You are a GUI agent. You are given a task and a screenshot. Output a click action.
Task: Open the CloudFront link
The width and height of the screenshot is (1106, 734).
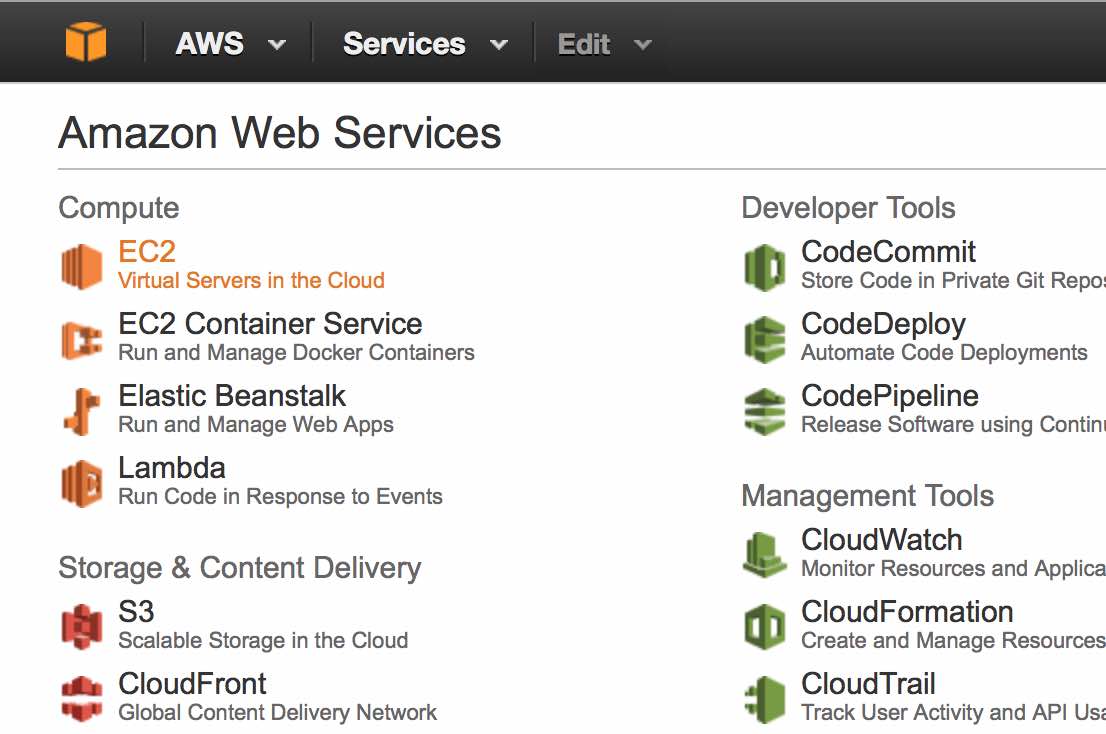[x=192, y=683]
